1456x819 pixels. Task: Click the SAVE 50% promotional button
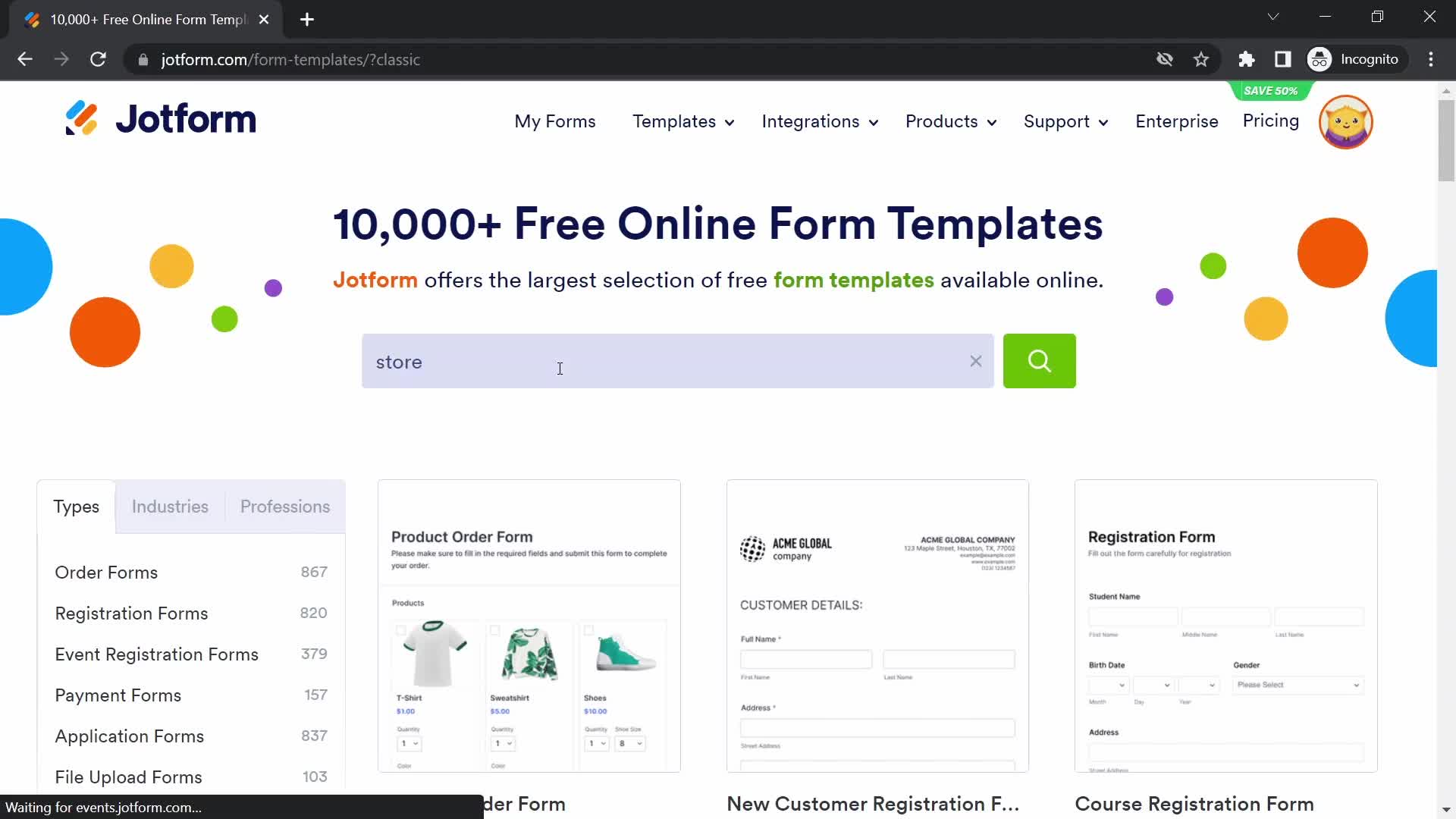tap(1269, 90)
